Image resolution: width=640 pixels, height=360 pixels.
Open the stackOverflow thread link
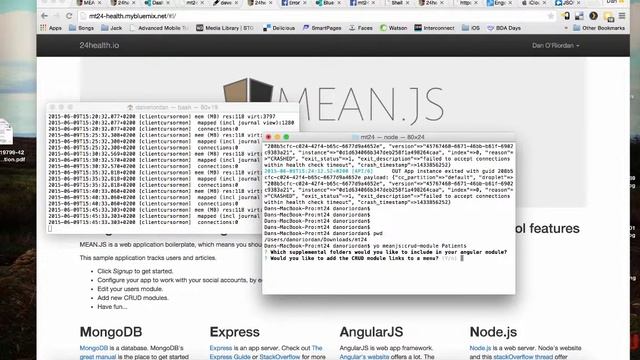523,357
